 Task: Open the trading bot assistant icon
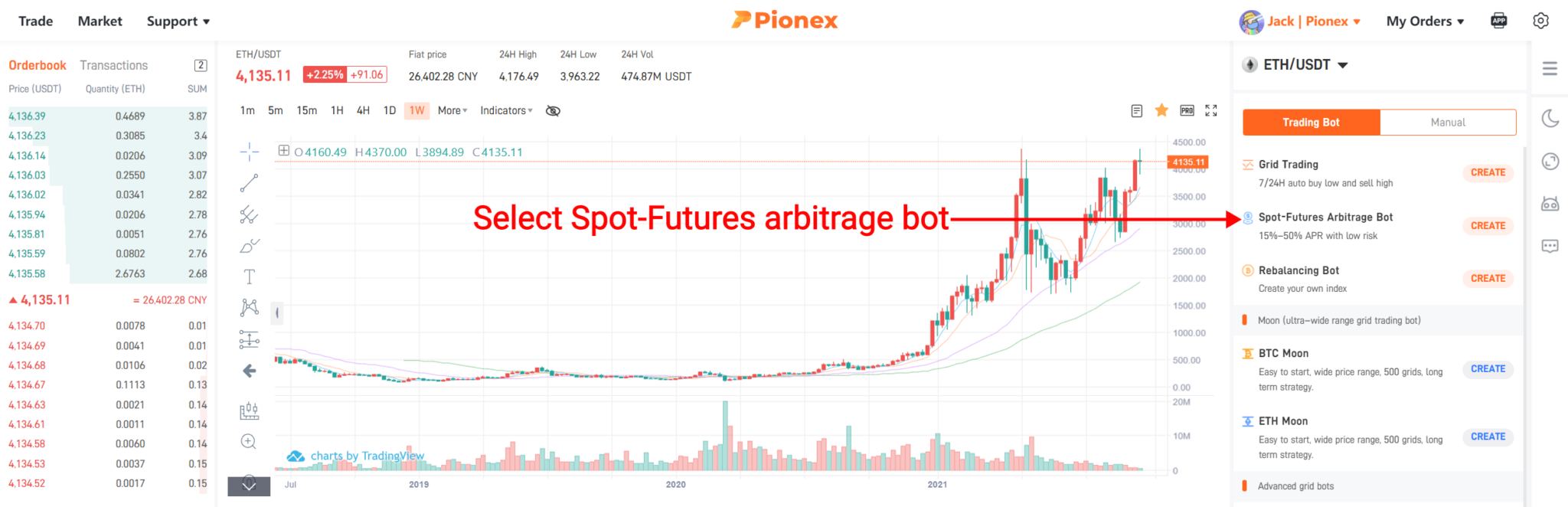coord(1550,203)
